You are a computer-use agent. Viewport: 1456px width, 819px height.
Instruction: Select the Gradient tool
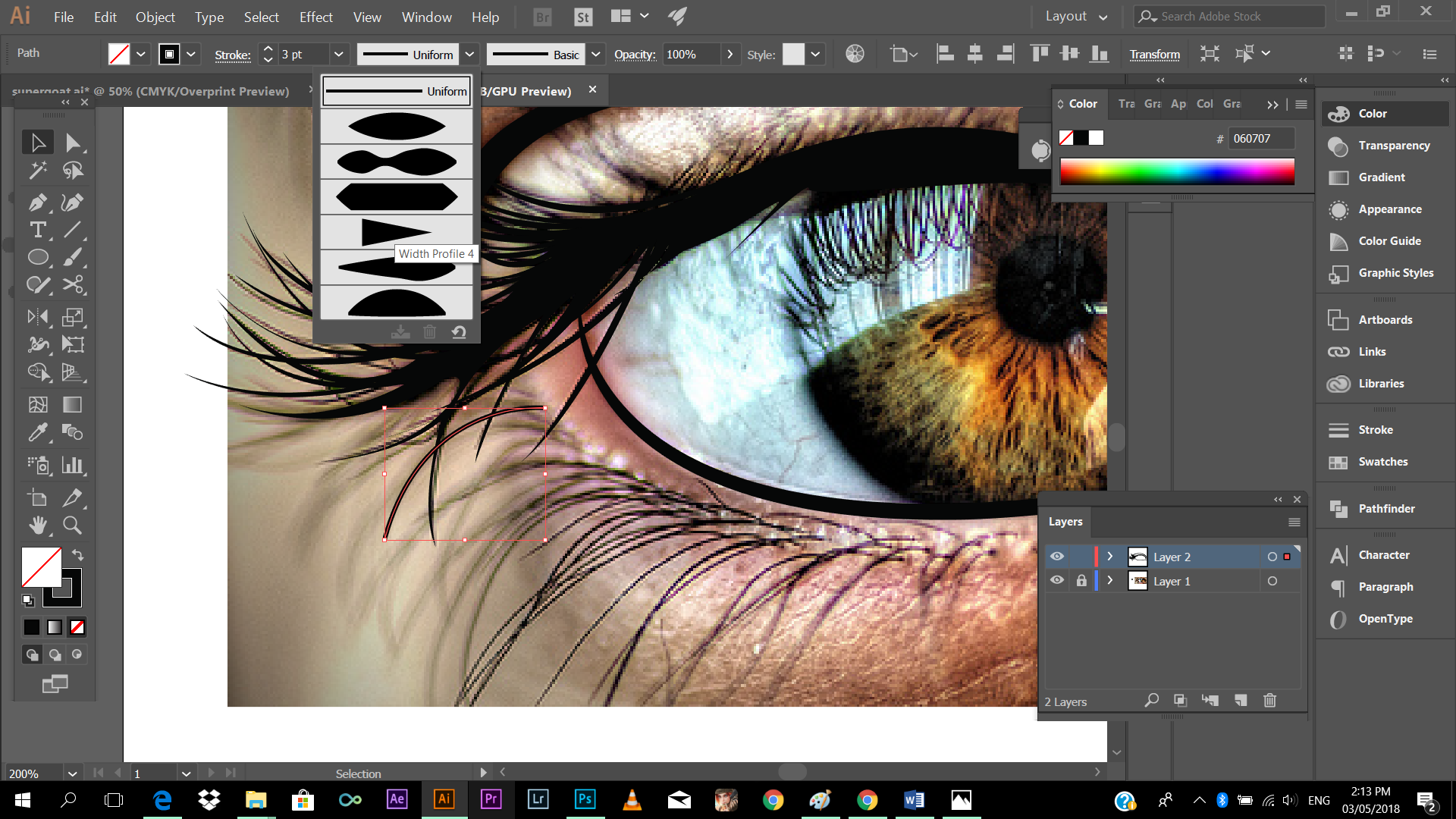(73, 404)
